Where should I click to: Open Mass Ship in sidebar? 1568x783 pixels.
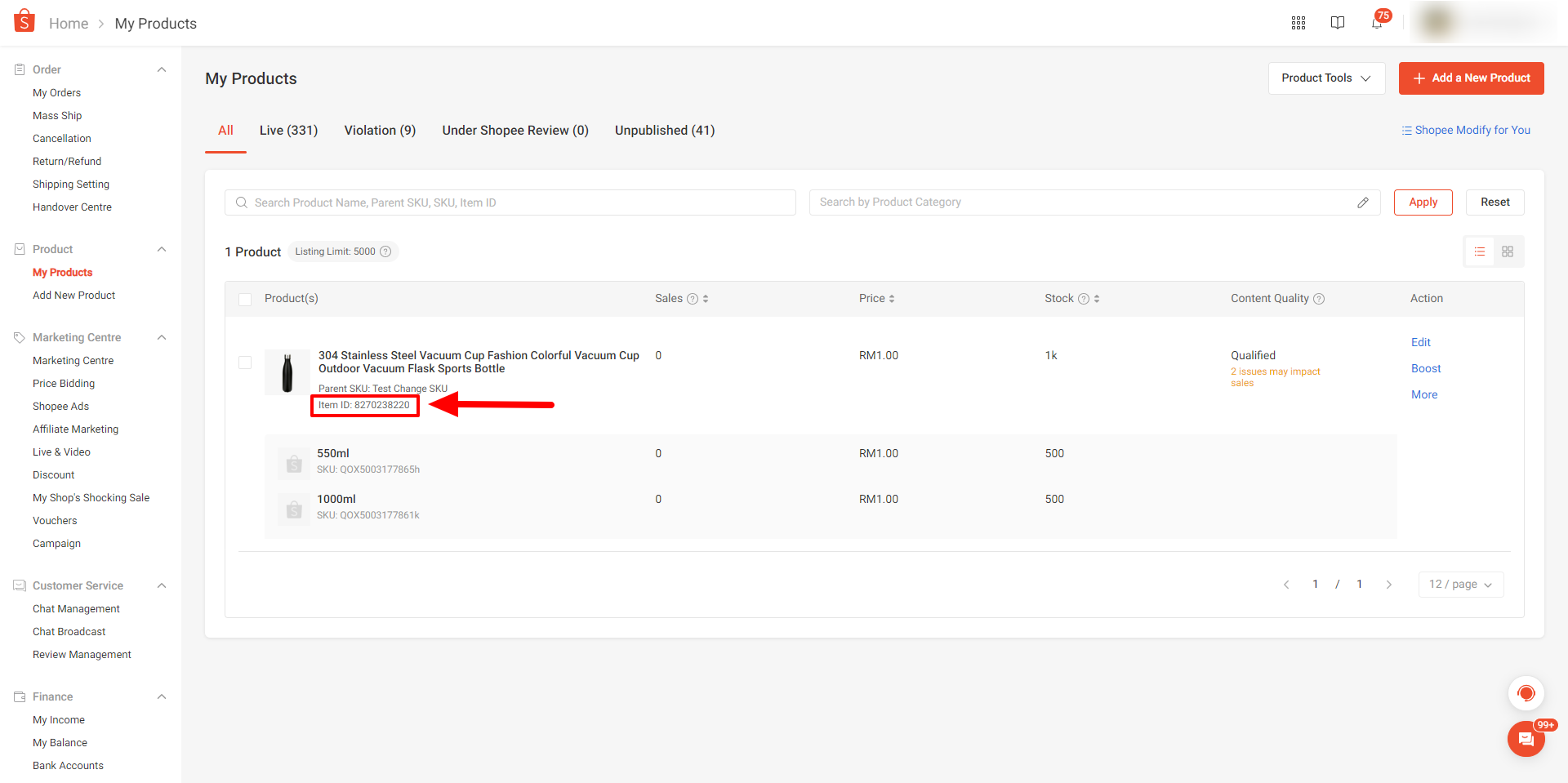coord(57,116)
